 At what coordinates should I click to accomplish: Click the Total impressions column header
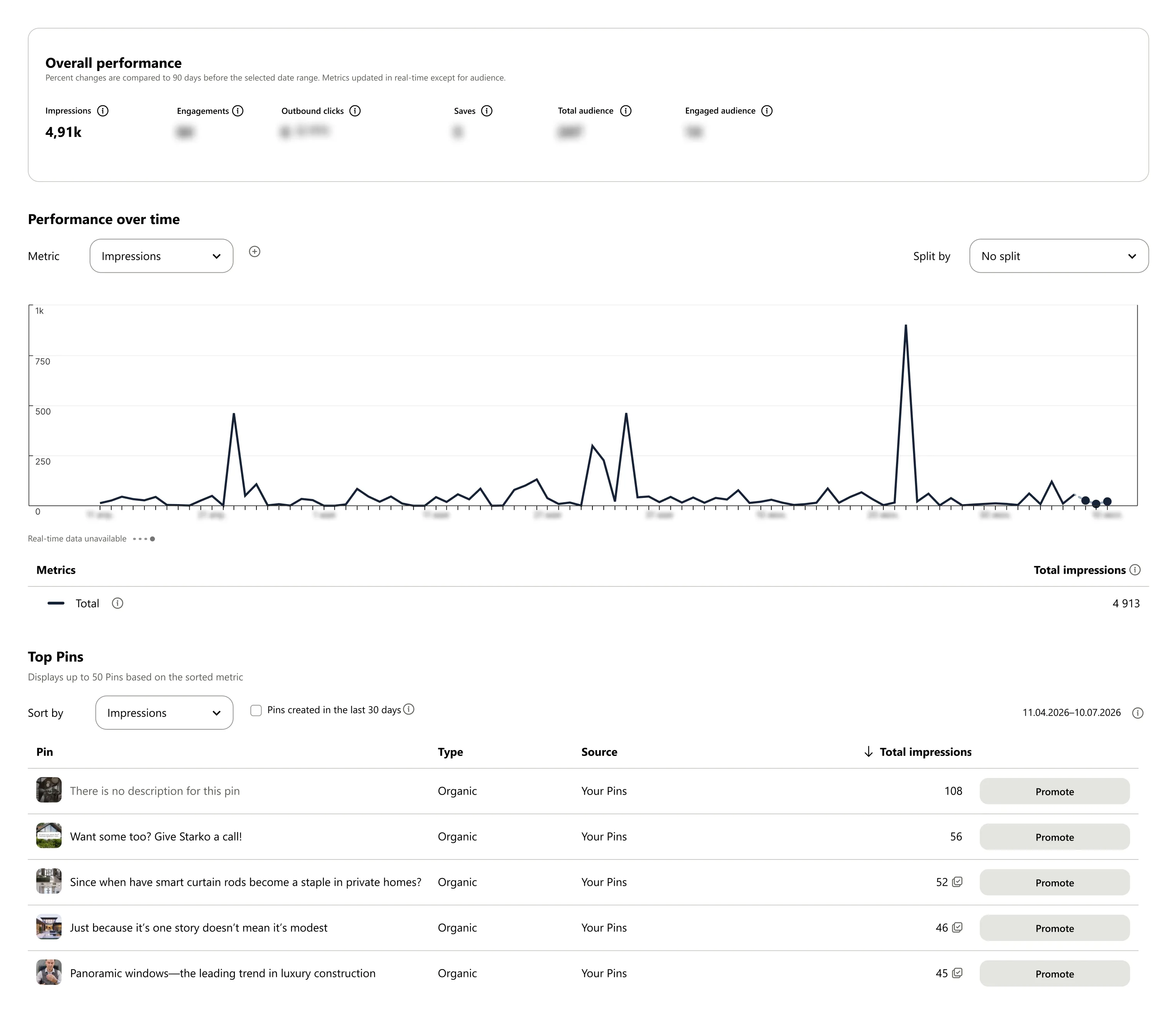(925, 752)
